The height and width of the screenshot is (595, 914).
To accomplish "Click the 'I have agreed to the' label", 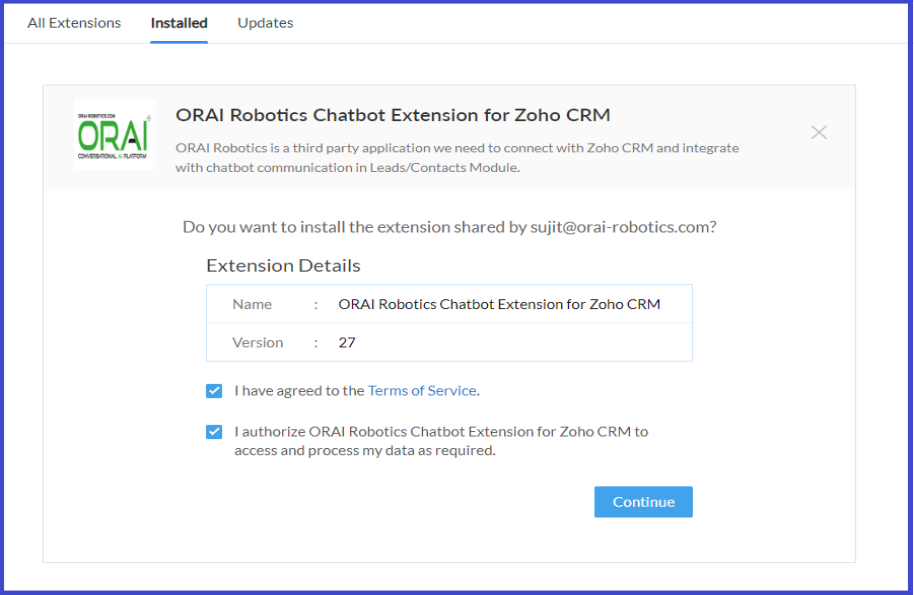I will pos(299,391).
